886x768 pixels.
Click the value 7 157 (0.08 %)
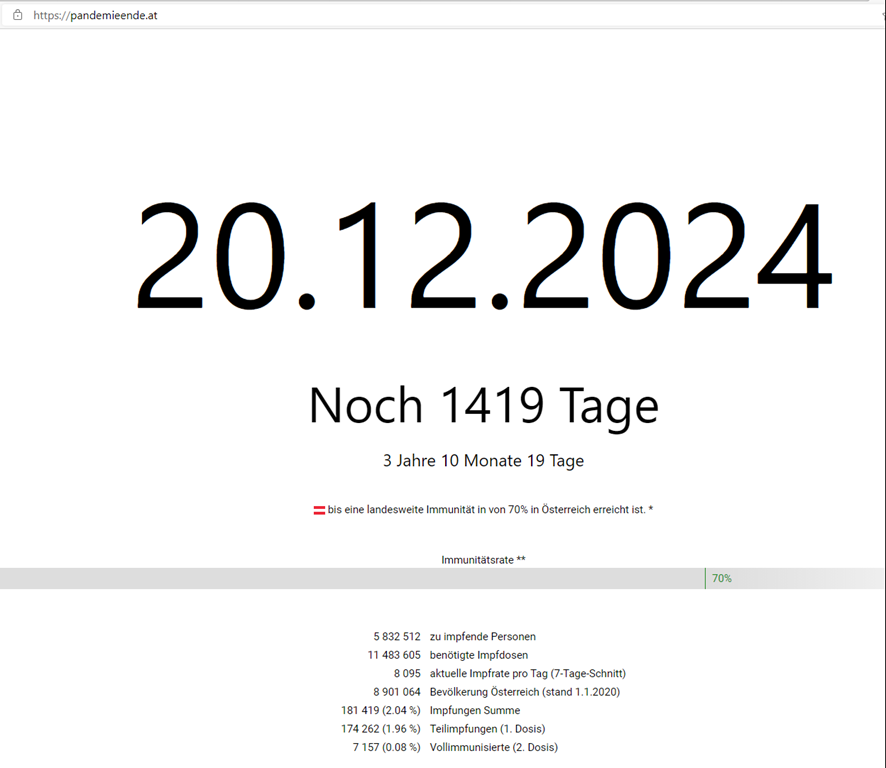tap(386, 748)
